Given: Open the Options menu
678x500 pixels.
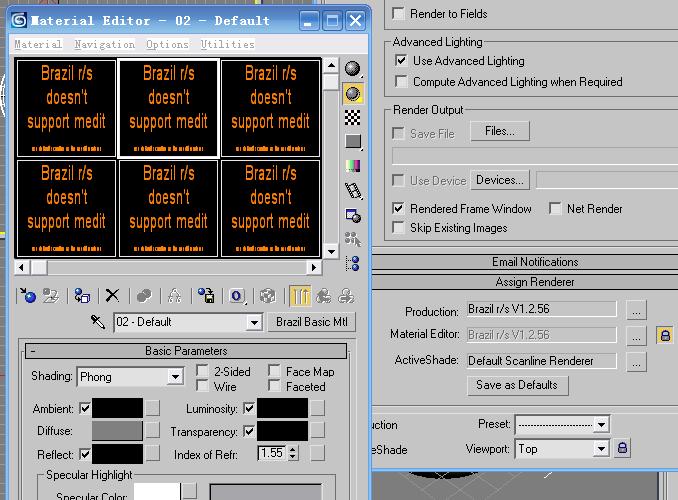Looking at the screenshot, I should tap(167, 44).
